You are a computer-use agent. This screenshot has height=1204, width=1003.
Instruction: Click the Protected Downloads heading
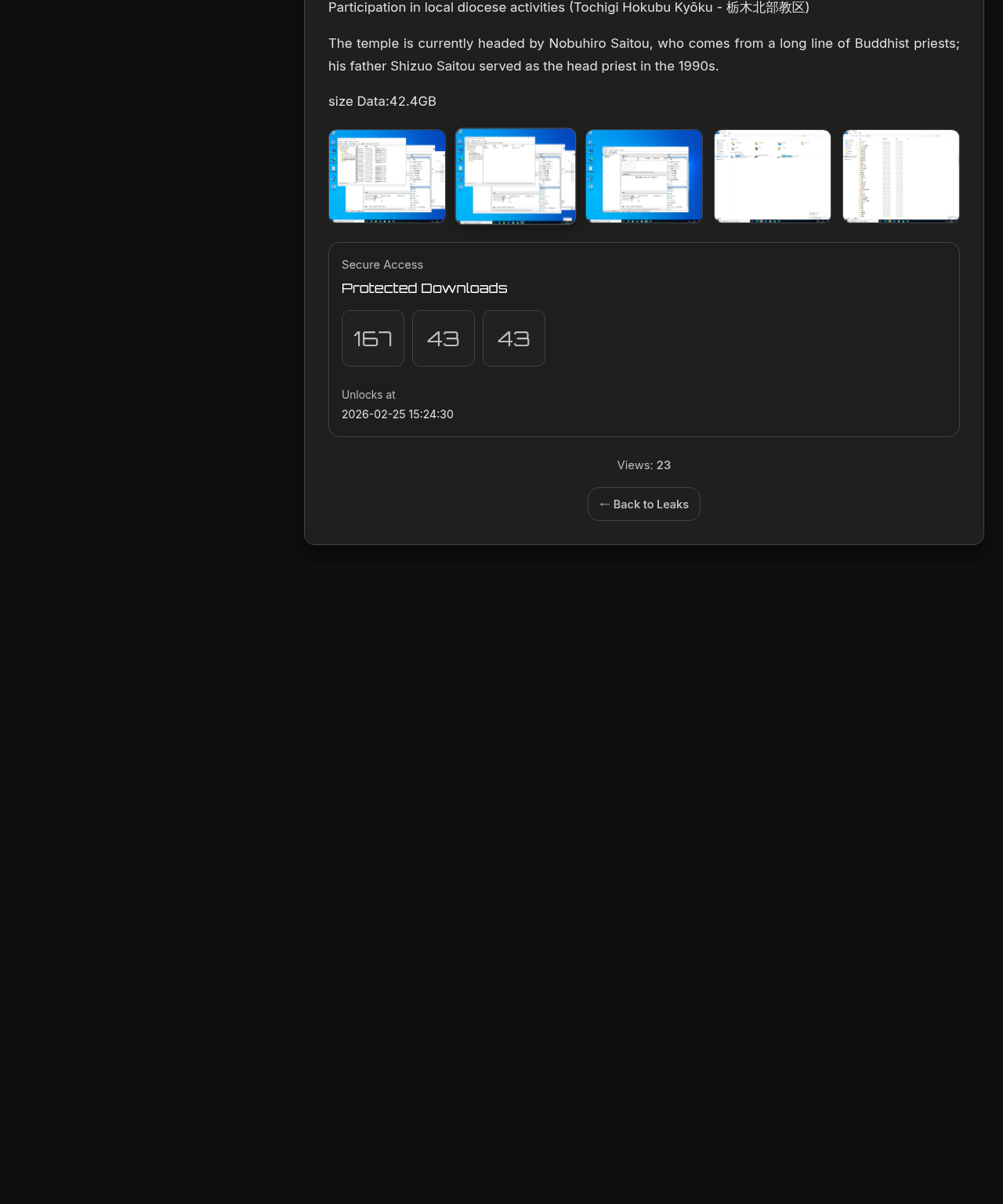[x=424, y=288]
